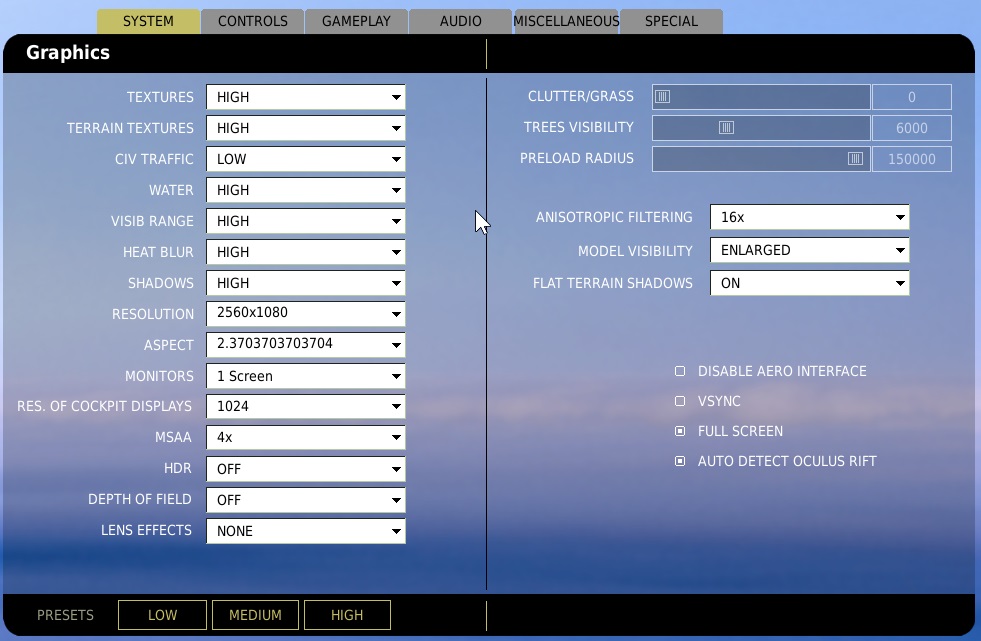981x641 pixels.
Task: Switch to the SYSTEM tab
Action: [148, 21]
